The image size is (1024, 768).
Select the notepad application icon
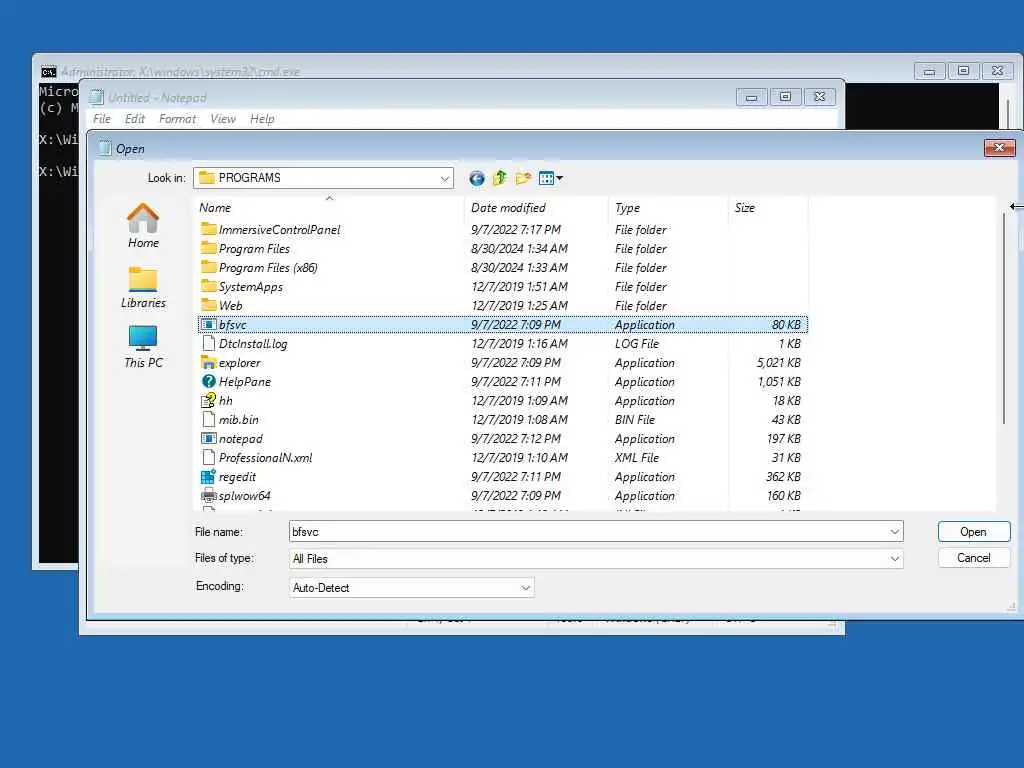tap(208, 438)
